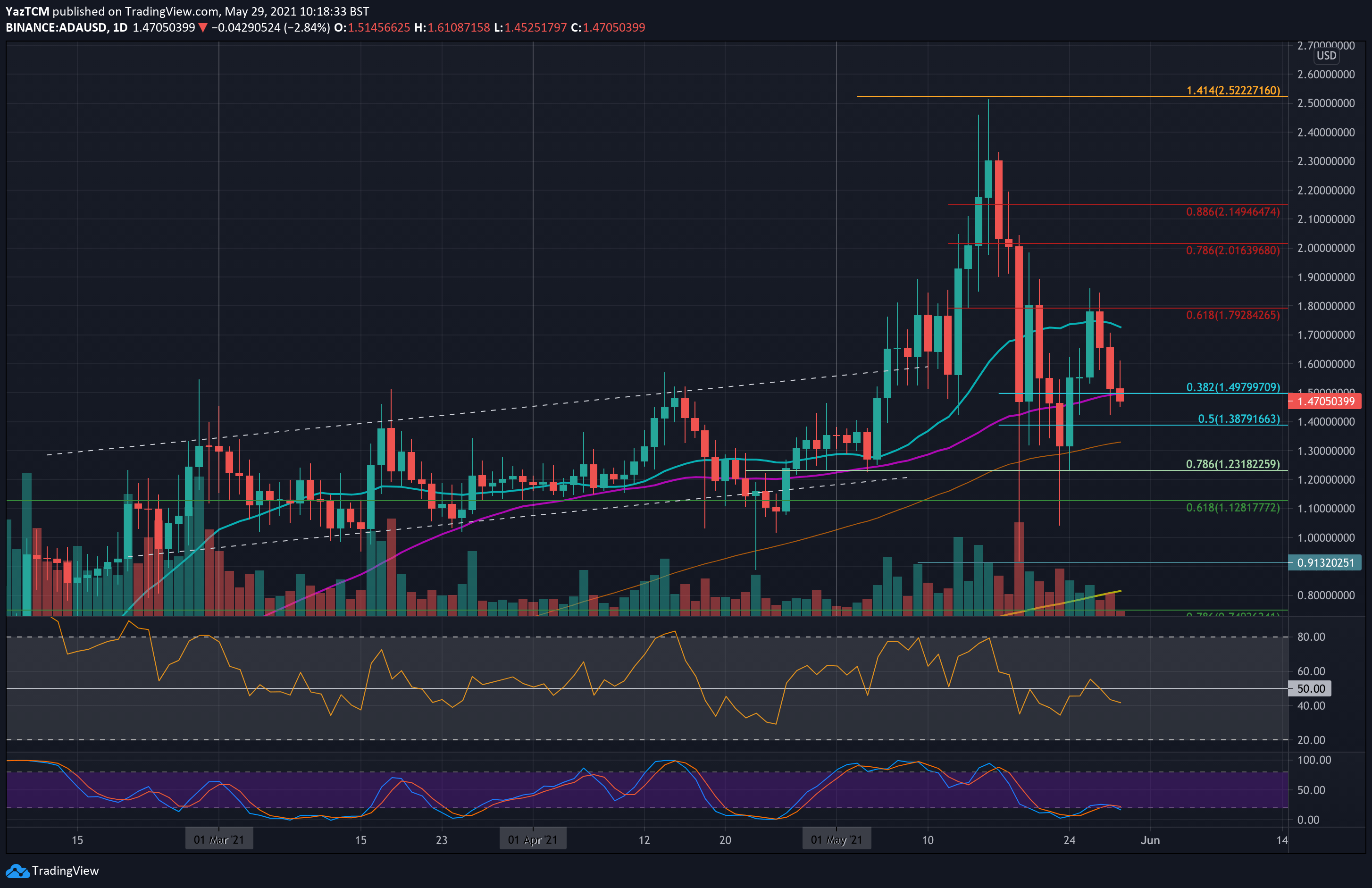This screenshot has height=888, width=1372.
Task: Click the 24 date label on time axis
Action: point(1070,840)
